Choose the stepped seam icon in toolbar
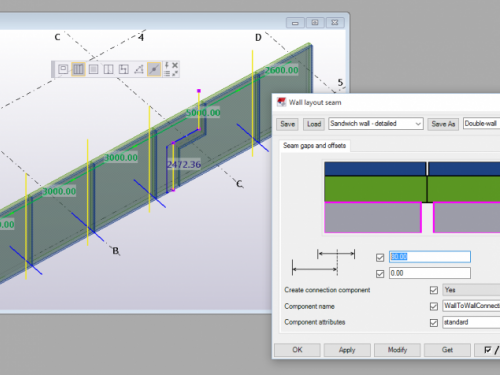 click(x=124, y=69)
